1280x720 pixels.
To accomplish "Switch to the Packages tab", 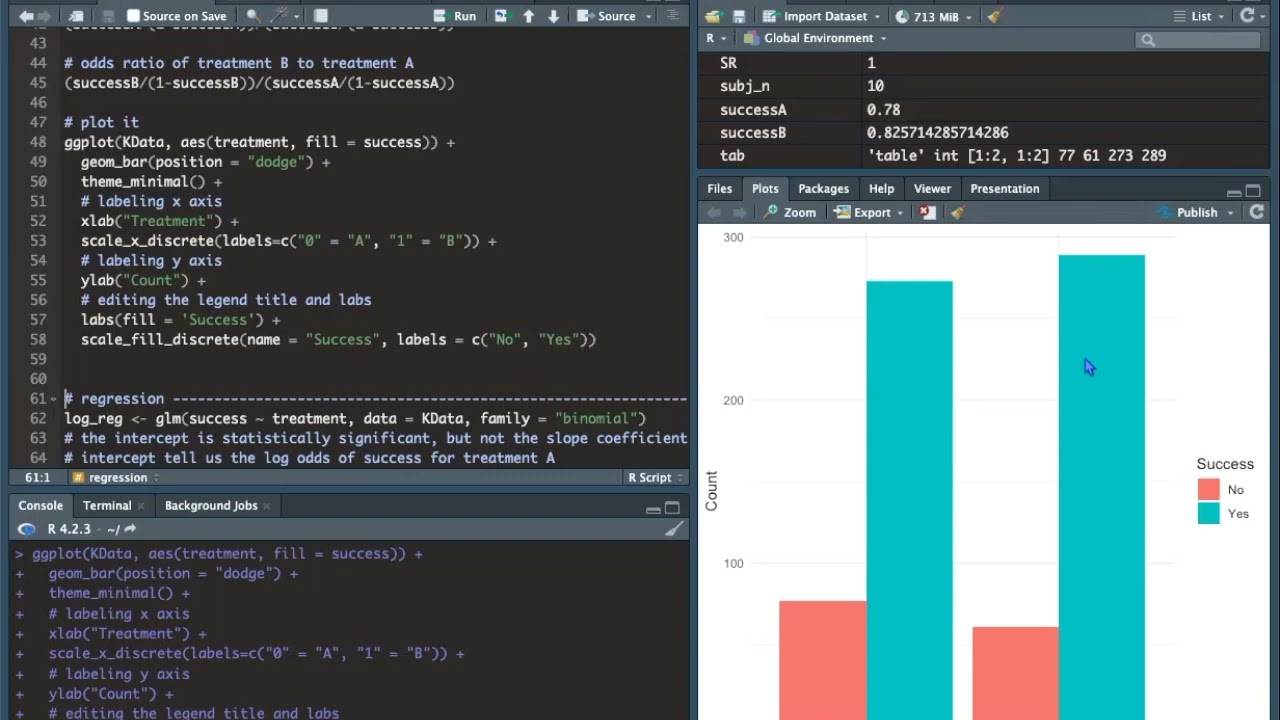I will [823, 189].
